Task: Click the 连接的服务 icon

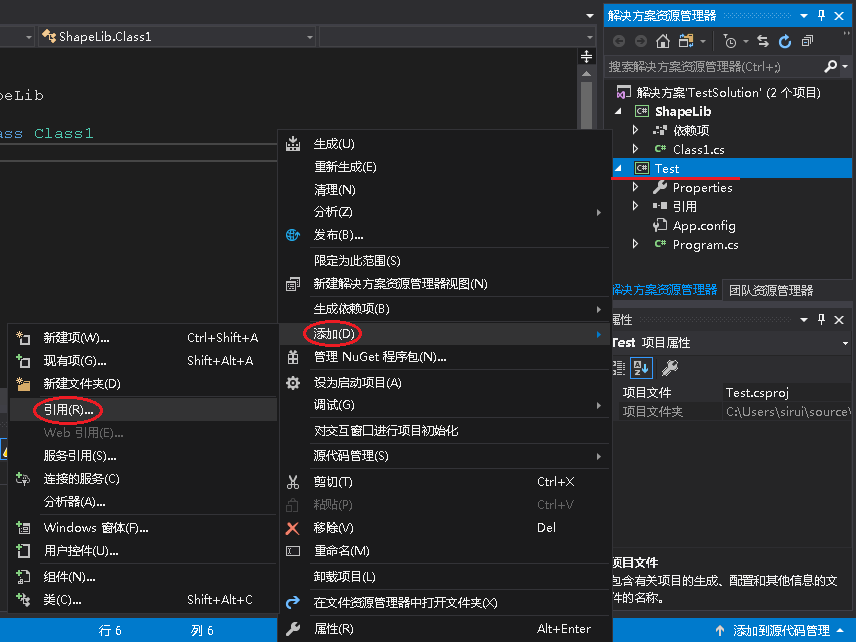Action: point(23,479)
